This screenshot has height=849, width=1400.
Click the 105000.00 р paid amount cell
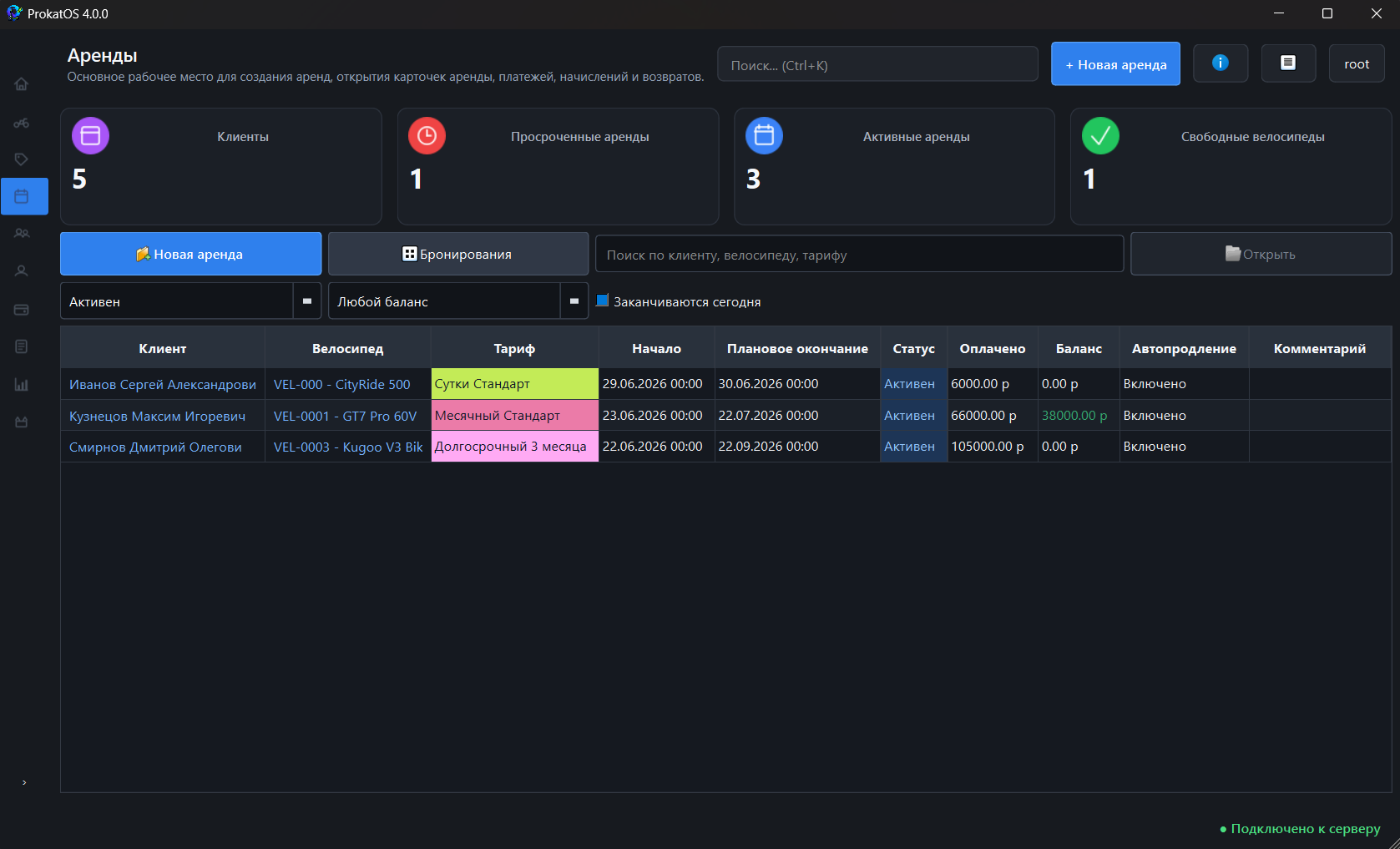point(993,447)
